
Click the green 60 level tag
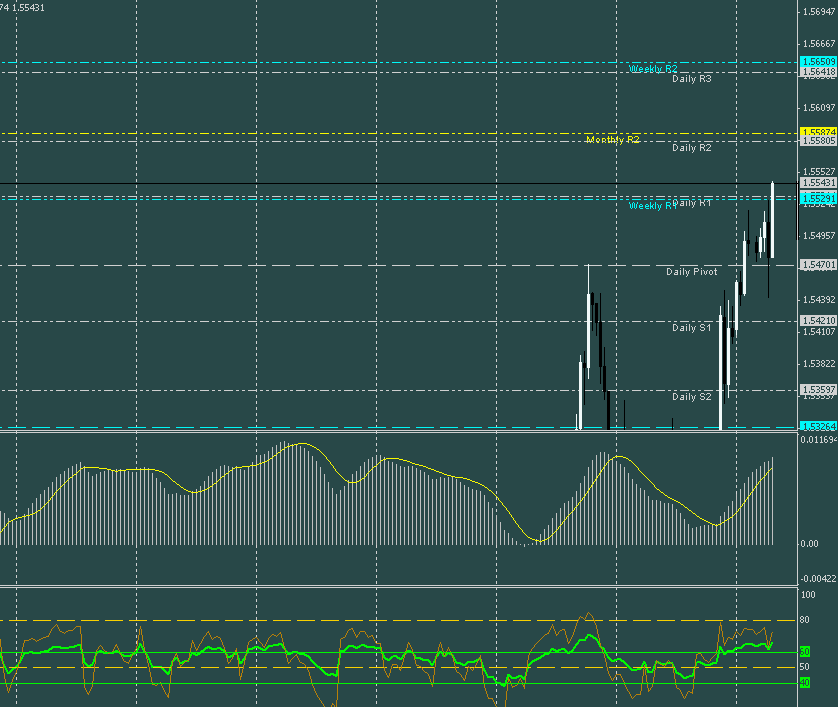tap(804, 652)
